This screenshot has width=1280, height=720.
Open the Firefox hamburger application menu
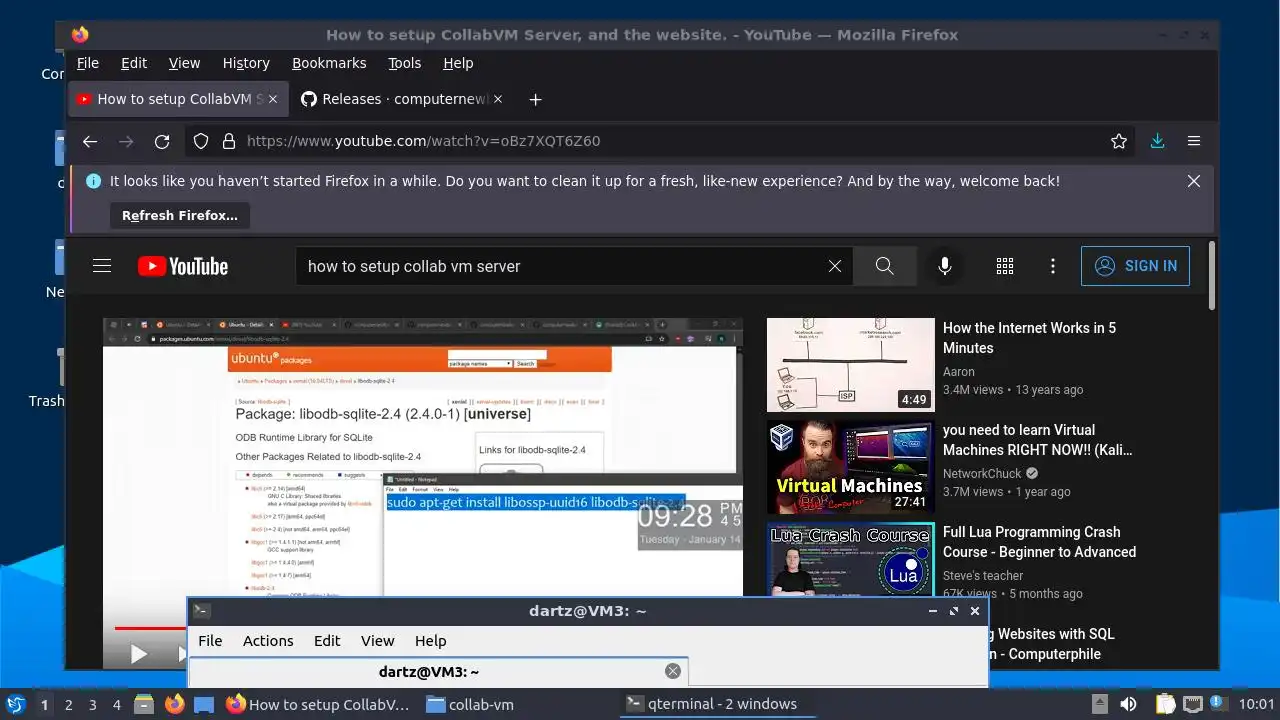(1194, 141)
